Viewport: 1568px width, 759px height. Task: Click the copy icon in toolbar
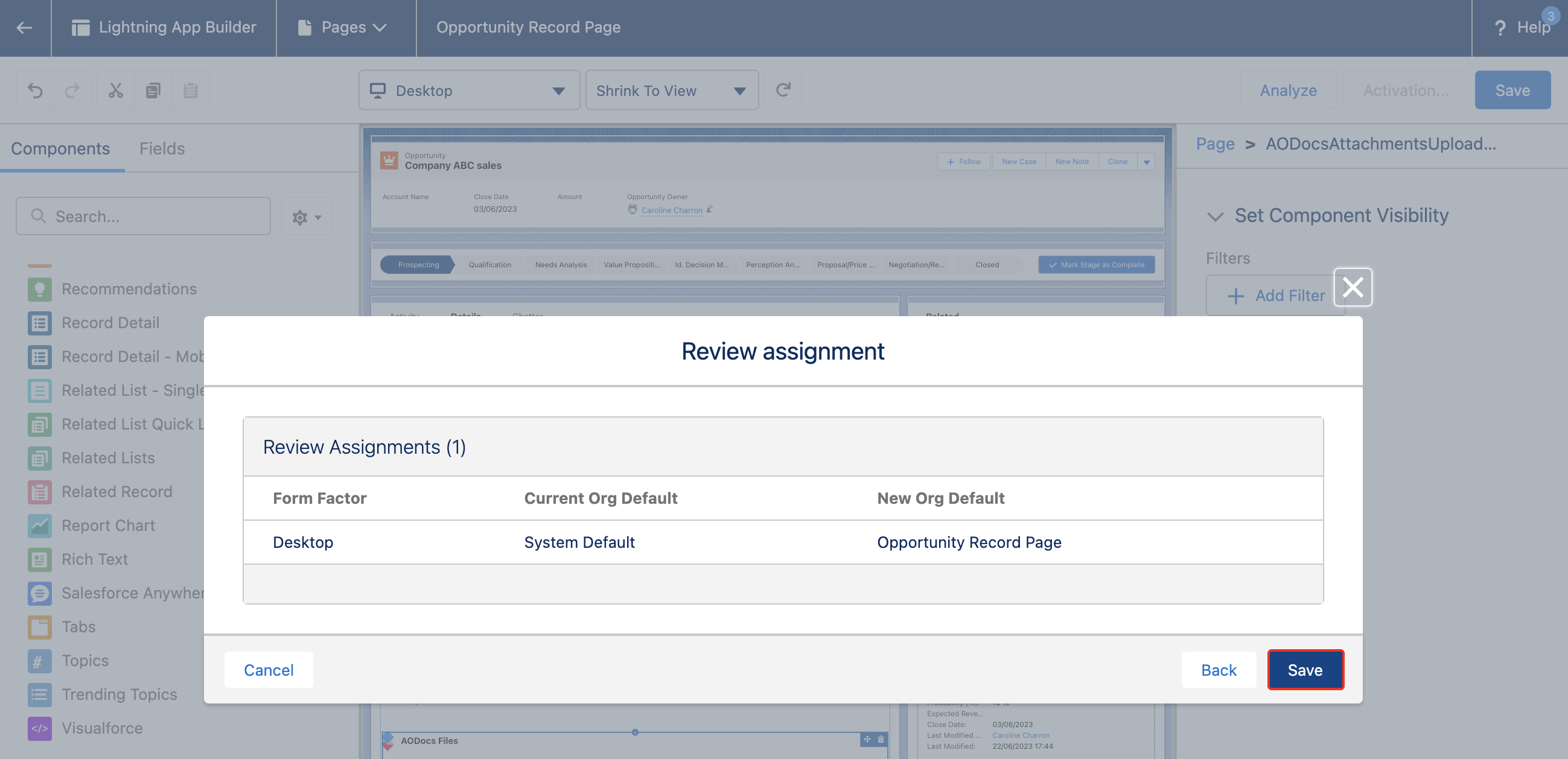pos(153,90)
